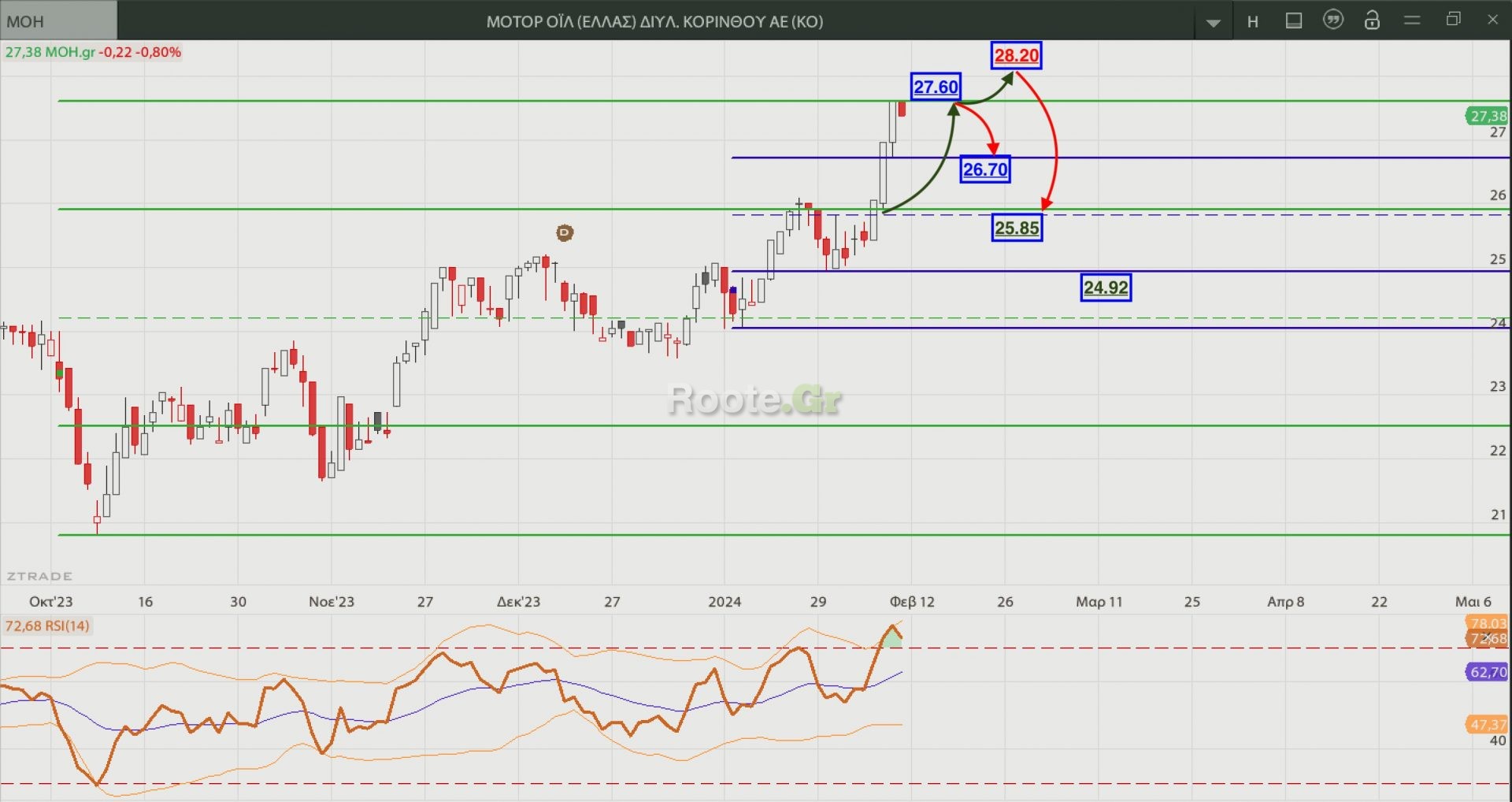Toggle the unlocked padlock icon
This screenshot has width=1512, height=802.
coord(1372,20)
